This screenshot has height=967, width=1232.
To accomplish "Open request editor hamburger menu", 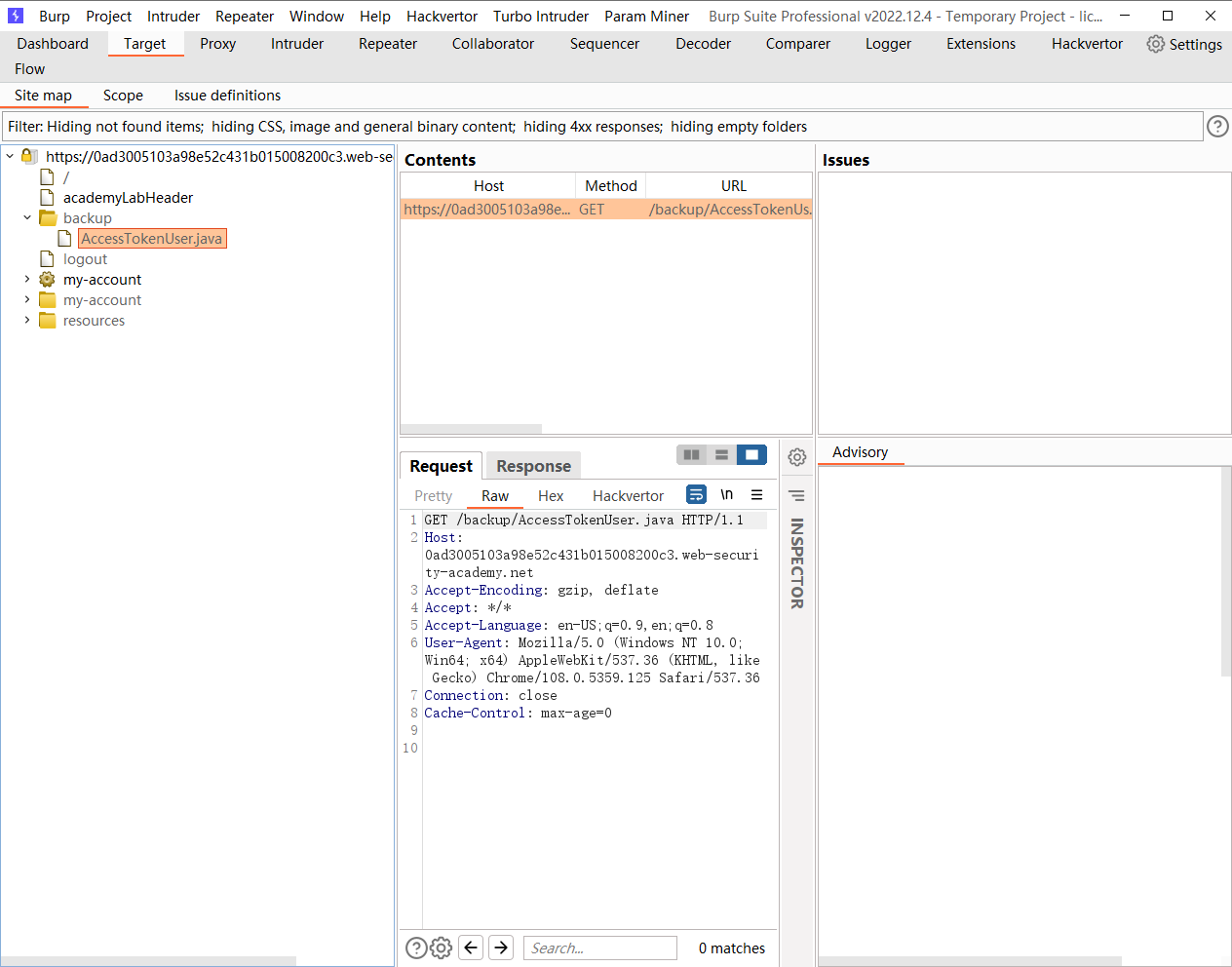I will (x=756, y=495).
